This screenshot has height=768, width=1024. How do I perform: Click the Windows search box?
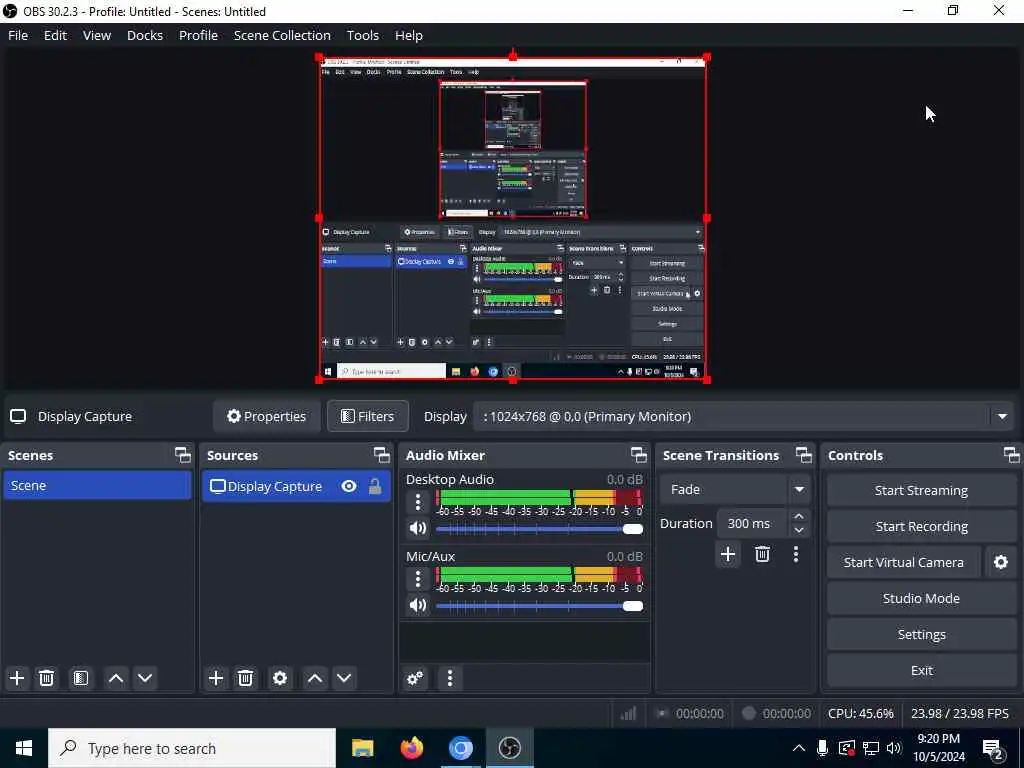191,748
